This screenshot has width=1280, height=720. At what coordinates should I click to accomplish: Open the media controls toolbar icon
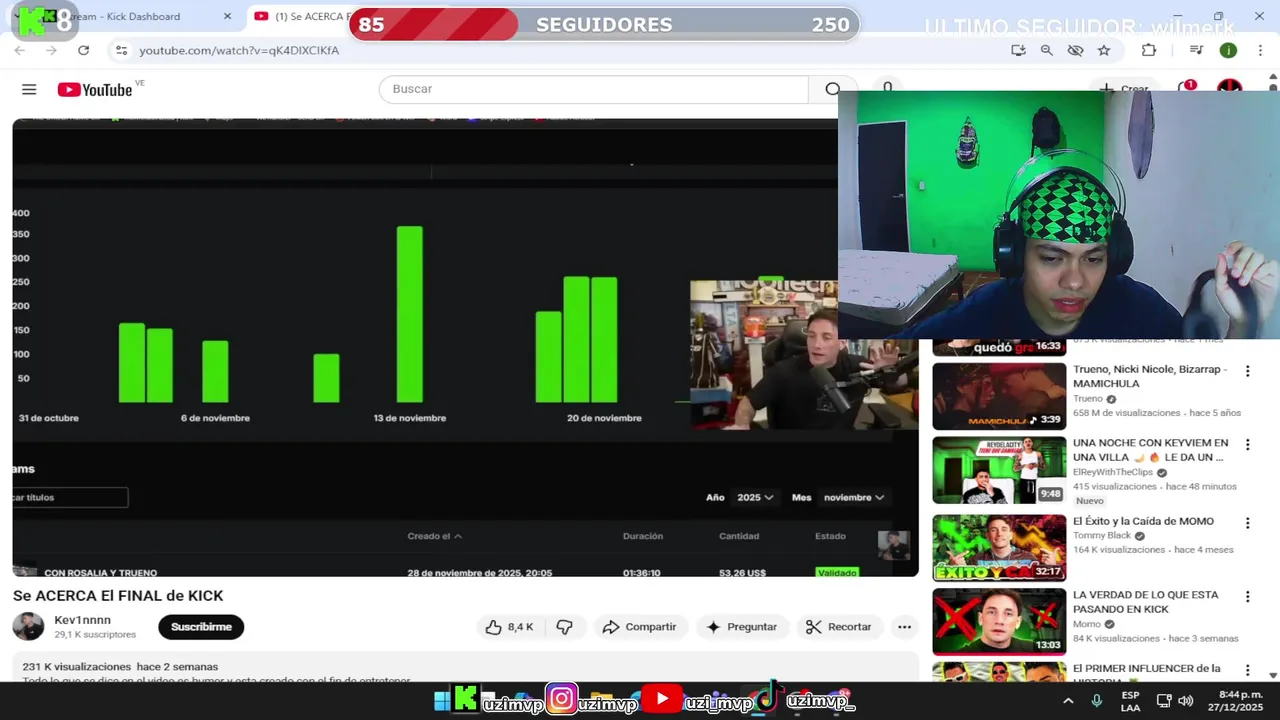point(1196,50)
